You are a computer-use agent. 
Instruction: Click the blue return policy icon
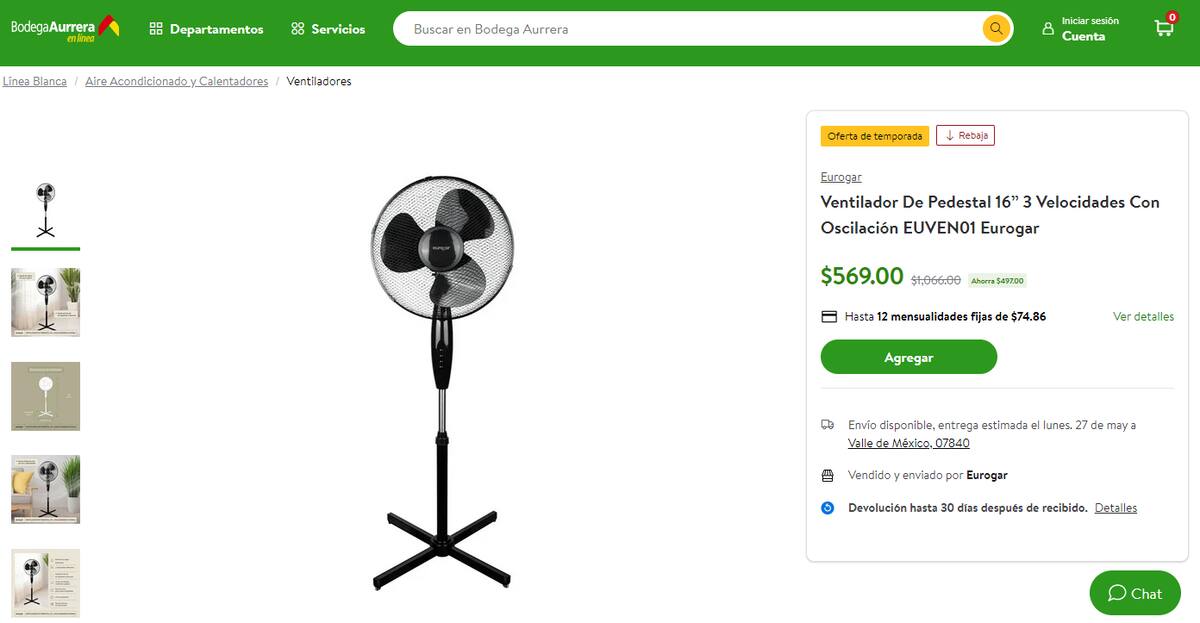point(828,508)
